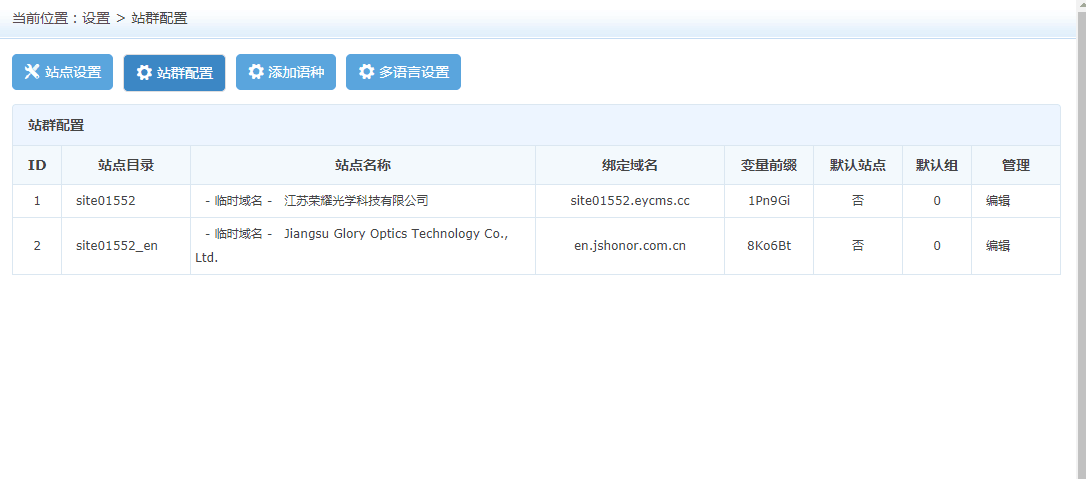The image size is (1086, 479).
Task: Click the wrench icon on 站点设置 button
Action: [x=32, y=72]
